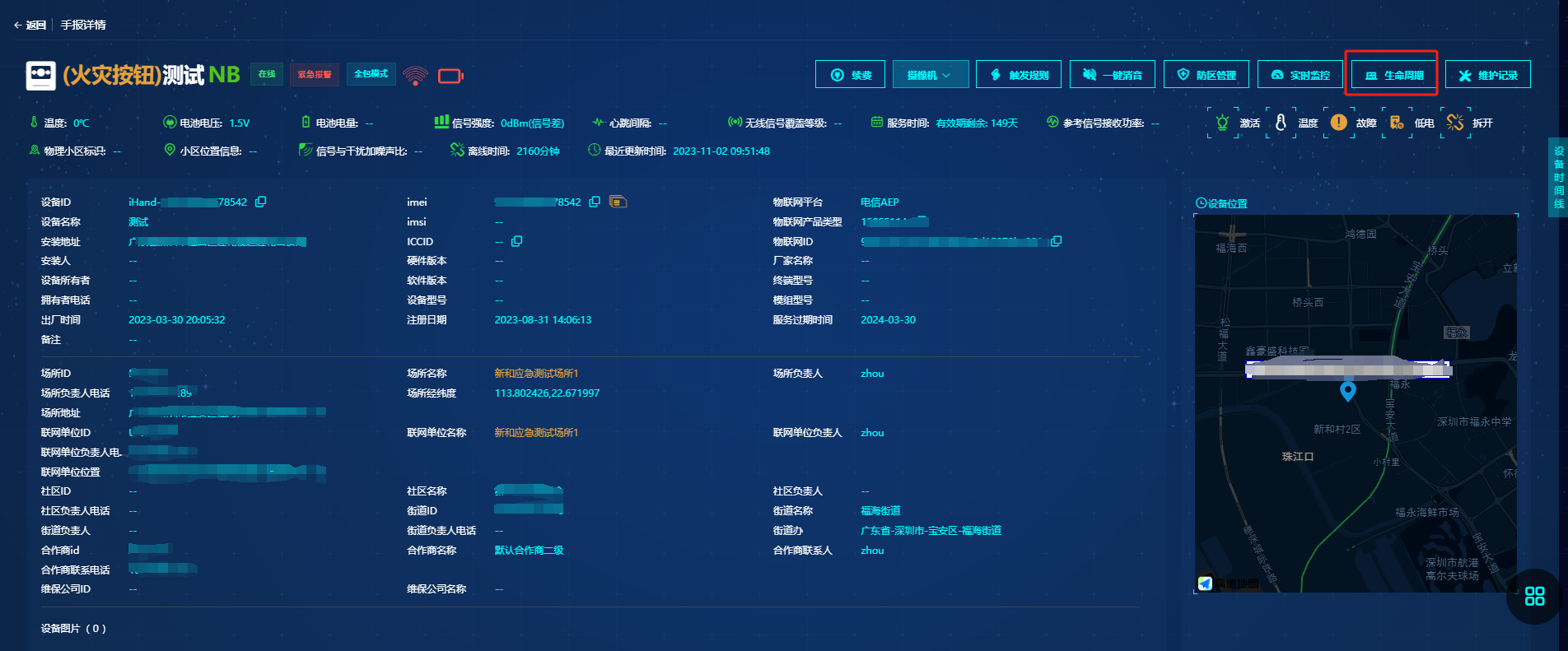
Task: Click the fire button device icon
Action: (x=40, y=75)
